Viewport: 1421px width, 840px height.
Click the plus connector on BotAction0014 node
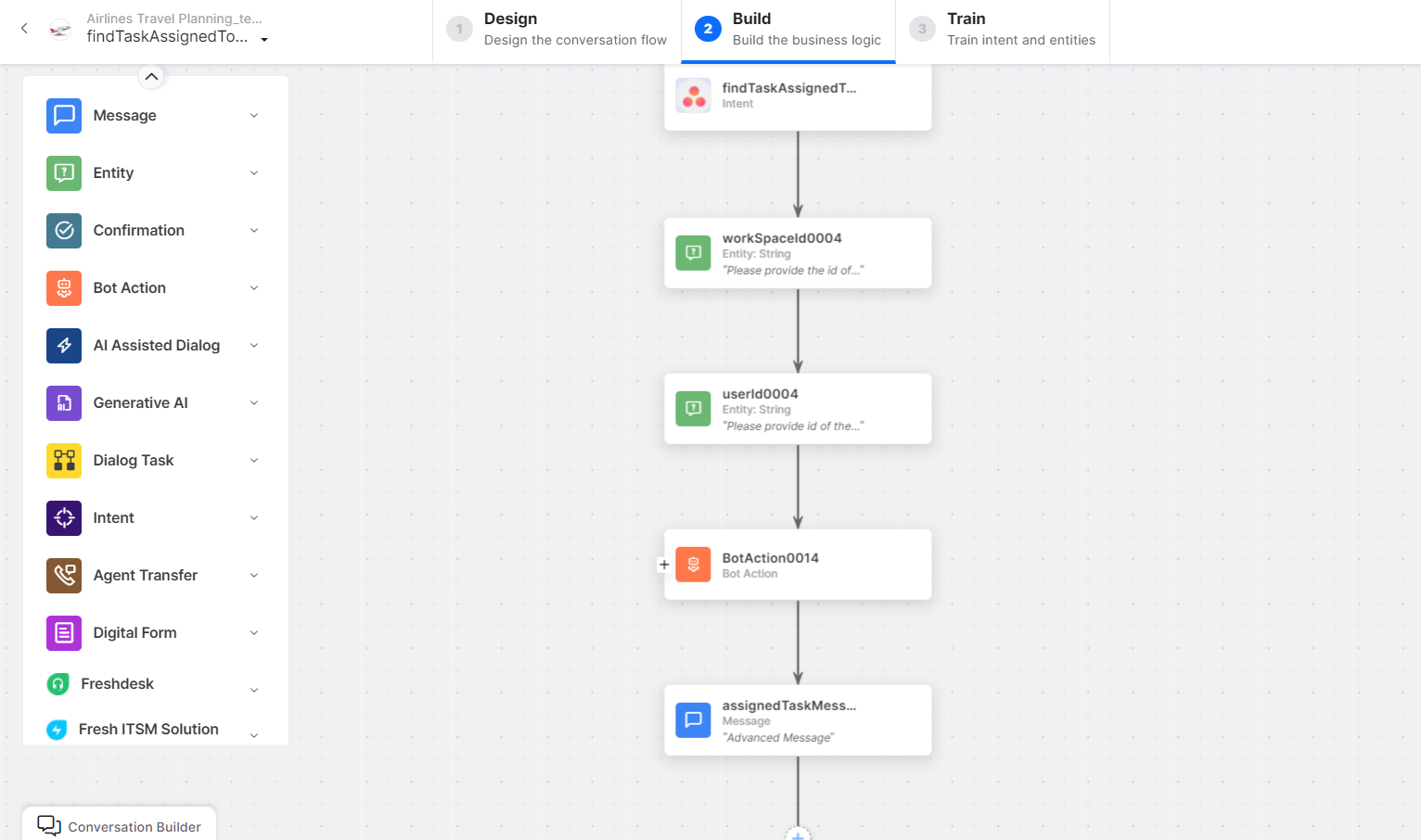(x=664, y=565)
